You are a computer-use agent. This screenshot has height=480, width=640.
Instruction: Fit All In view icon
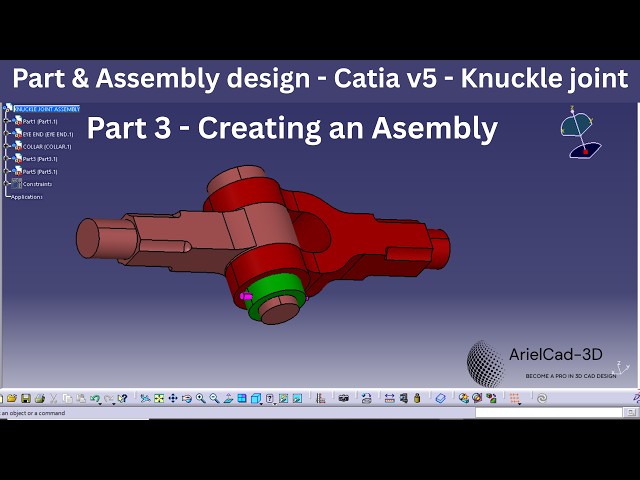(x=159, y=398)
